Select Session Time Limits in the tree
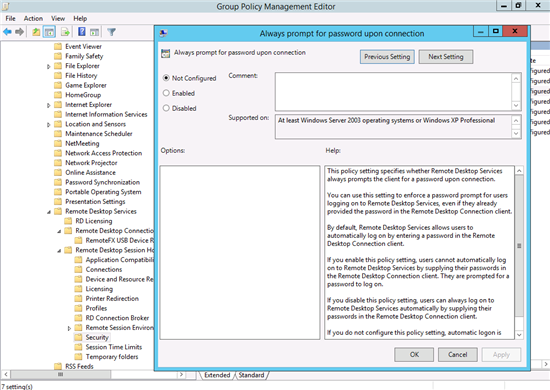 [x=114, y=347]
